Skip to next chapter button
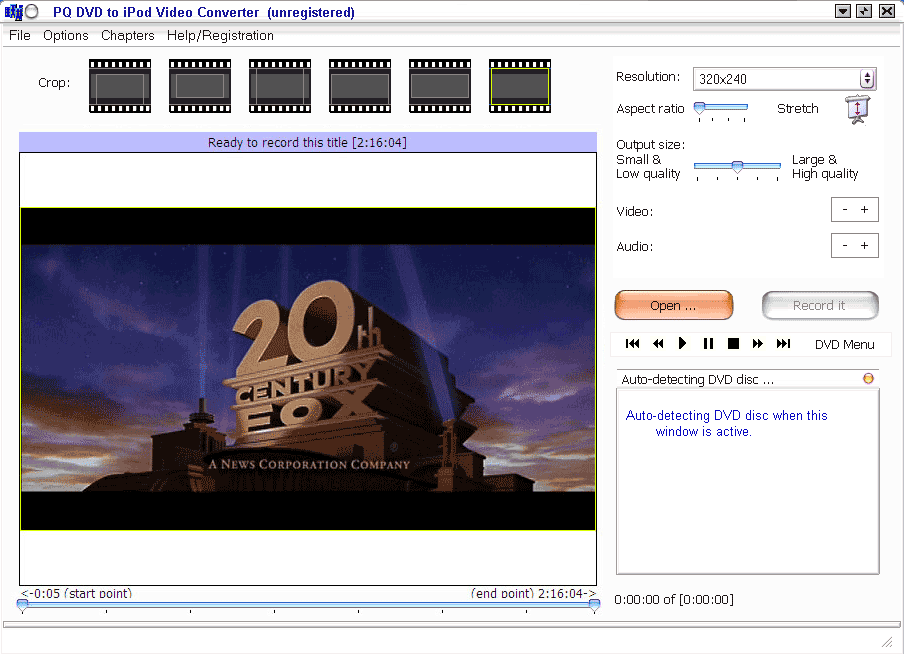 pos(783,344)
